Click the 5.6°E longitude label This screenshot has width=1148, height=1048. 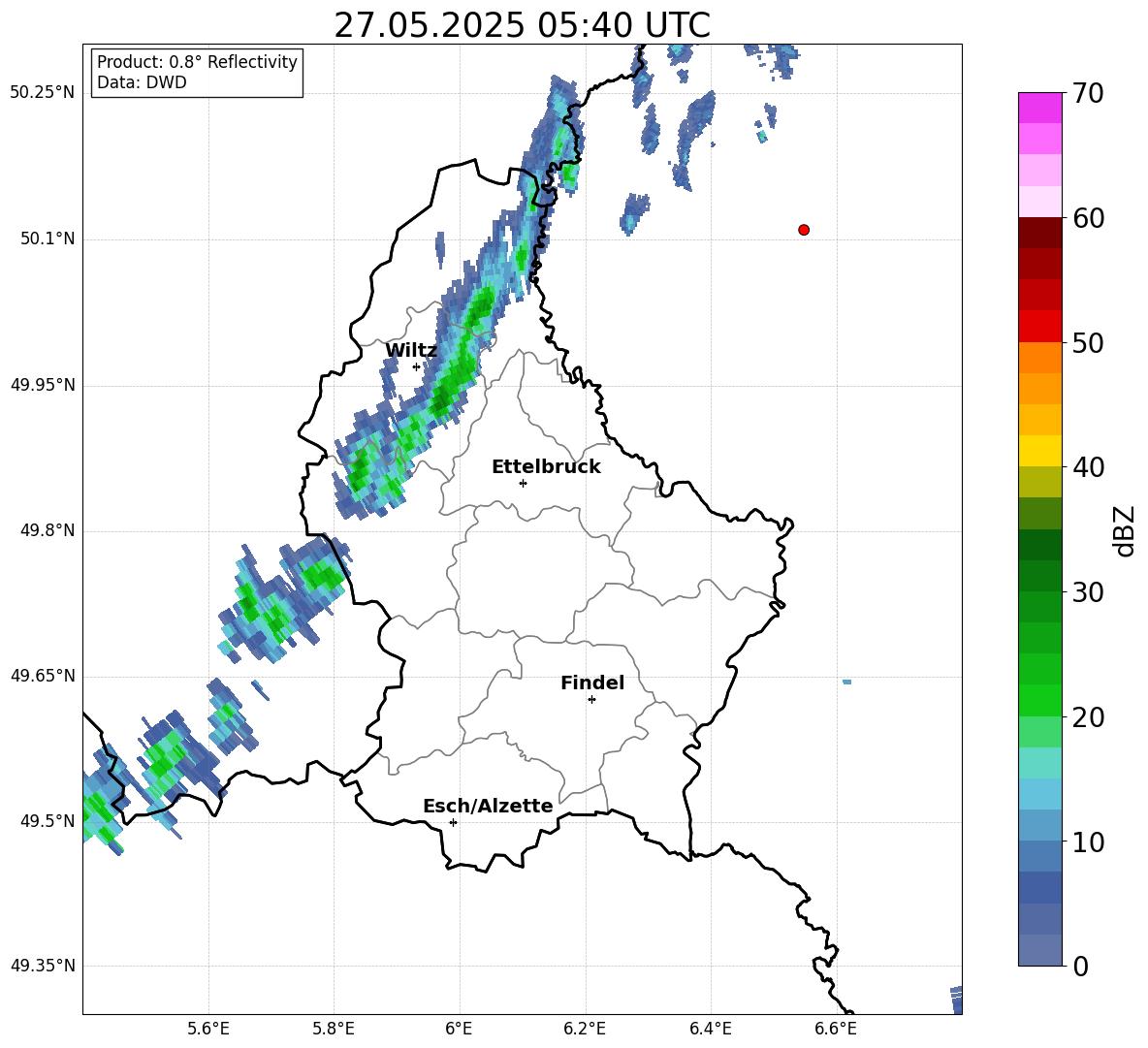[x=208, y=1029]
